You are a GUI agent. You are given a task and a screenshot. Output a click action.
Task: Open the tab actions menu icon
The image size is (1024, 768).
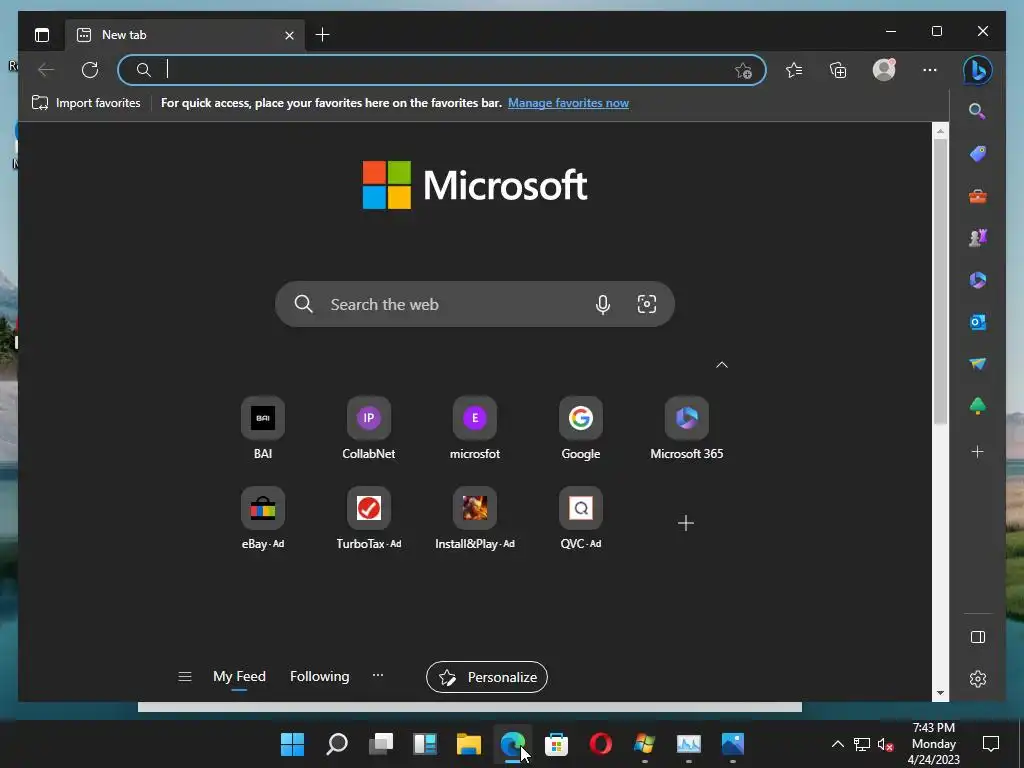coord(42,35)
